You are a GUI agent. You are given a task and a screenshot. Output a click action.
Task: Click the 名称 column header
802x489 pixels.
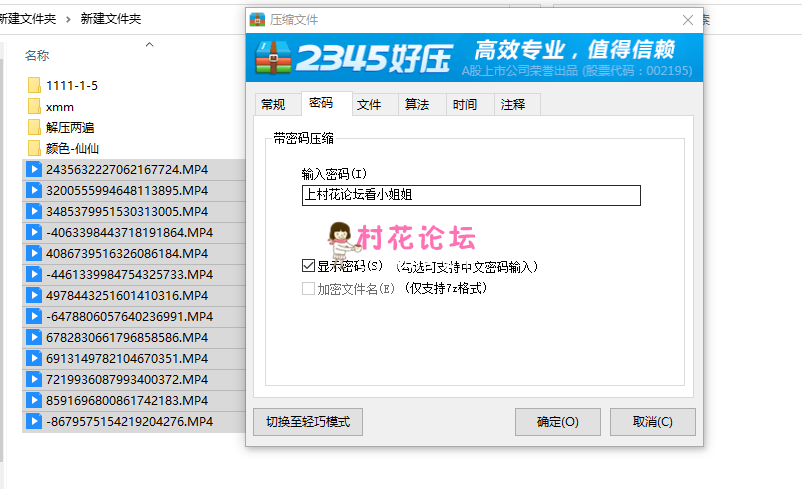37,55
